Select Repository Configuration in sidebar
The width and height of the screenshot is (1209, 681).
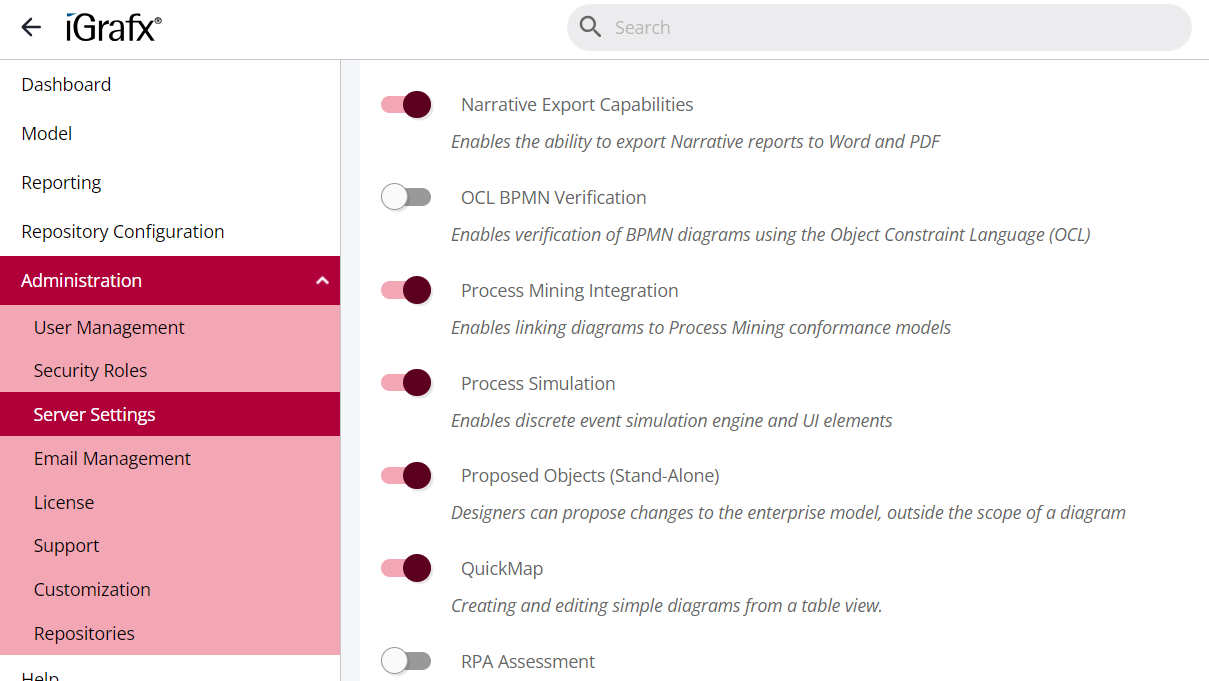[122, 232]
